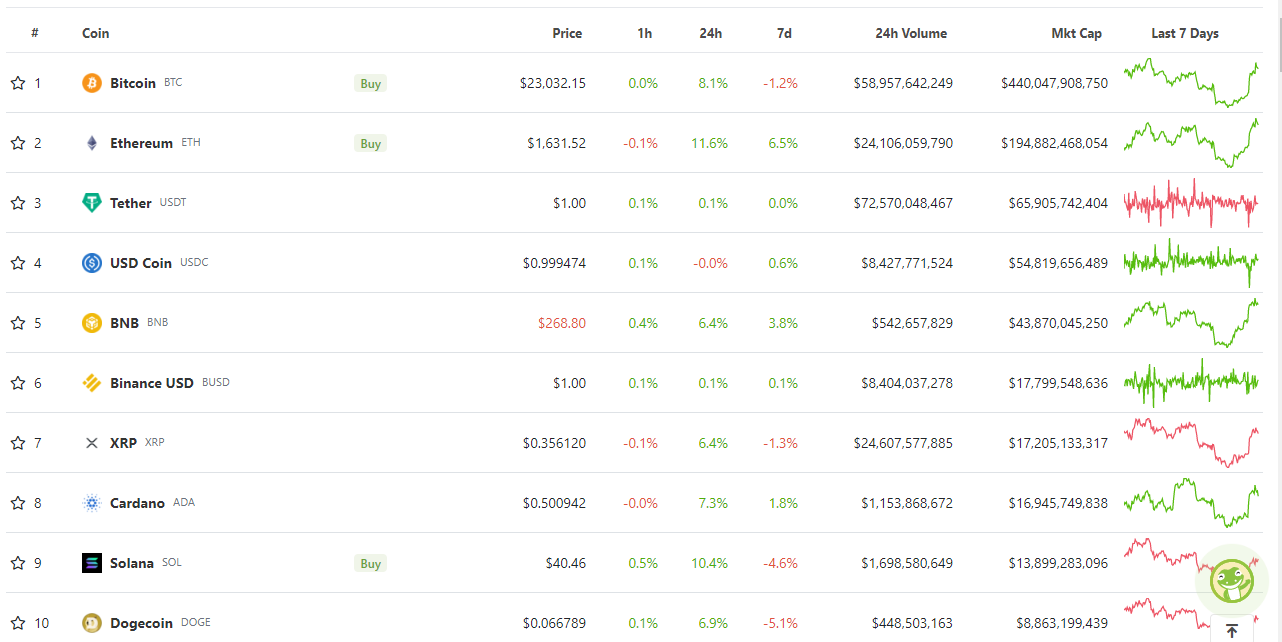
Task: Click the Bitcoin logo icon
Action: click(92, 83)
